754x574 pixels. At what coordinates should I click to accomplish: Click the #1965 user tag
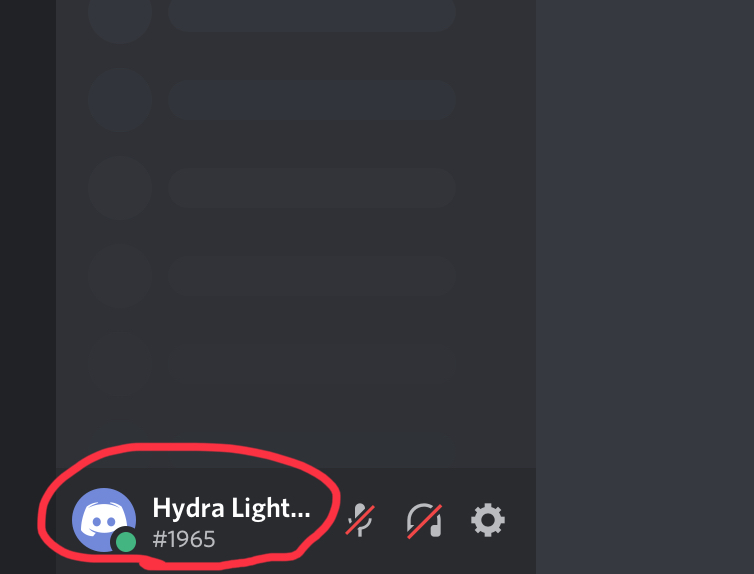[x=184, y=539]
